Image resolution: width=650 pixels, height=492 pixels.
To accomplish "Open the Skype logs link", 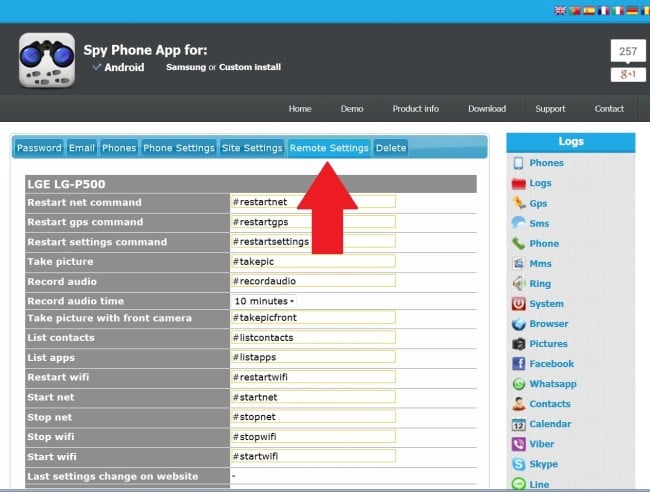I will 543,464.
